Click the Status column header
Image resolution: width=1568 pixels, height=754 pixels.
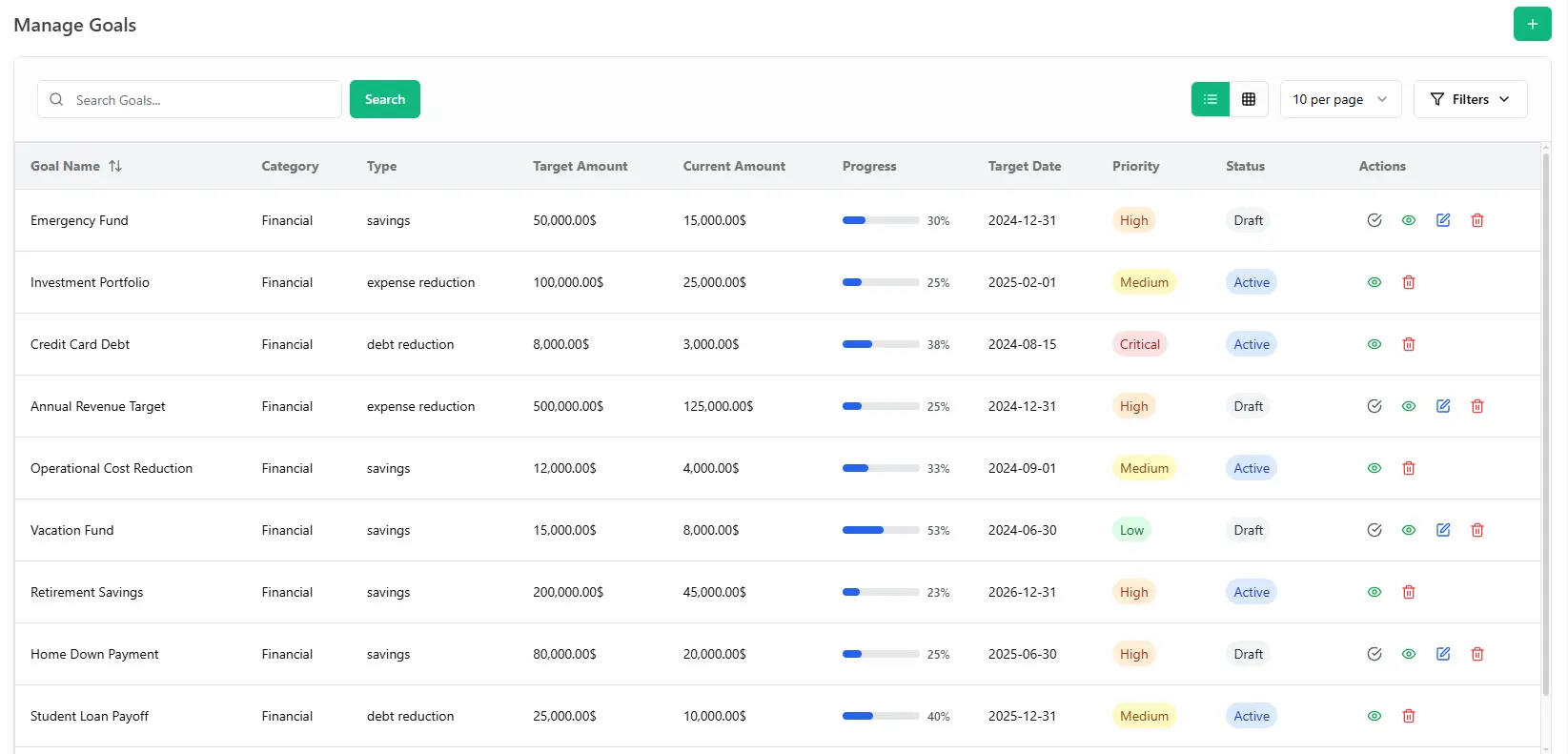coord(1245,166)
